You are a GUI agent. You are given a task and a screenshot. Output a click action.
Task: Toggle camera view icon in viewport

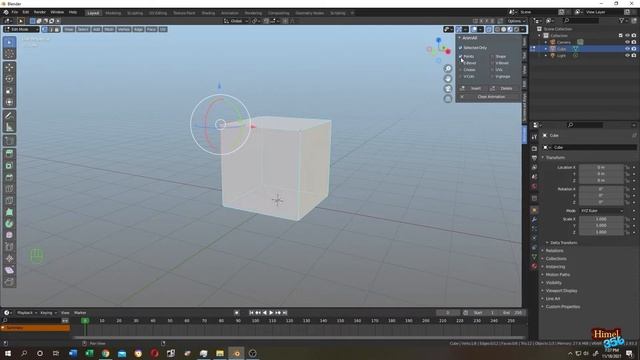coord(448,89)
